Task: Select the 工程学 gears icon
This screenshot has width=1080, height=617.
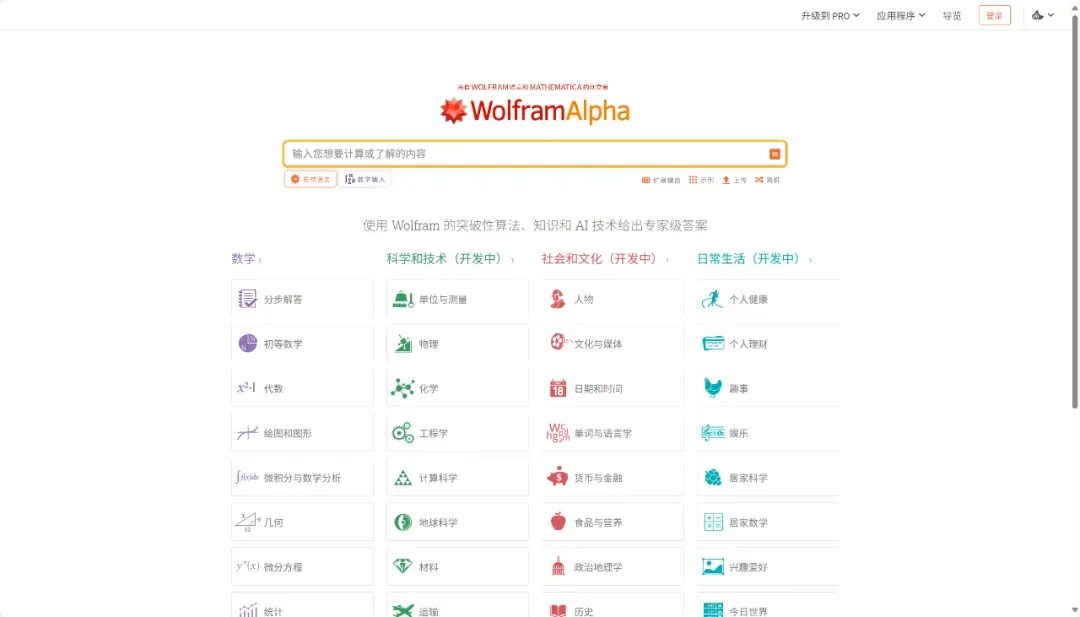Action: [x=402, y=433]
